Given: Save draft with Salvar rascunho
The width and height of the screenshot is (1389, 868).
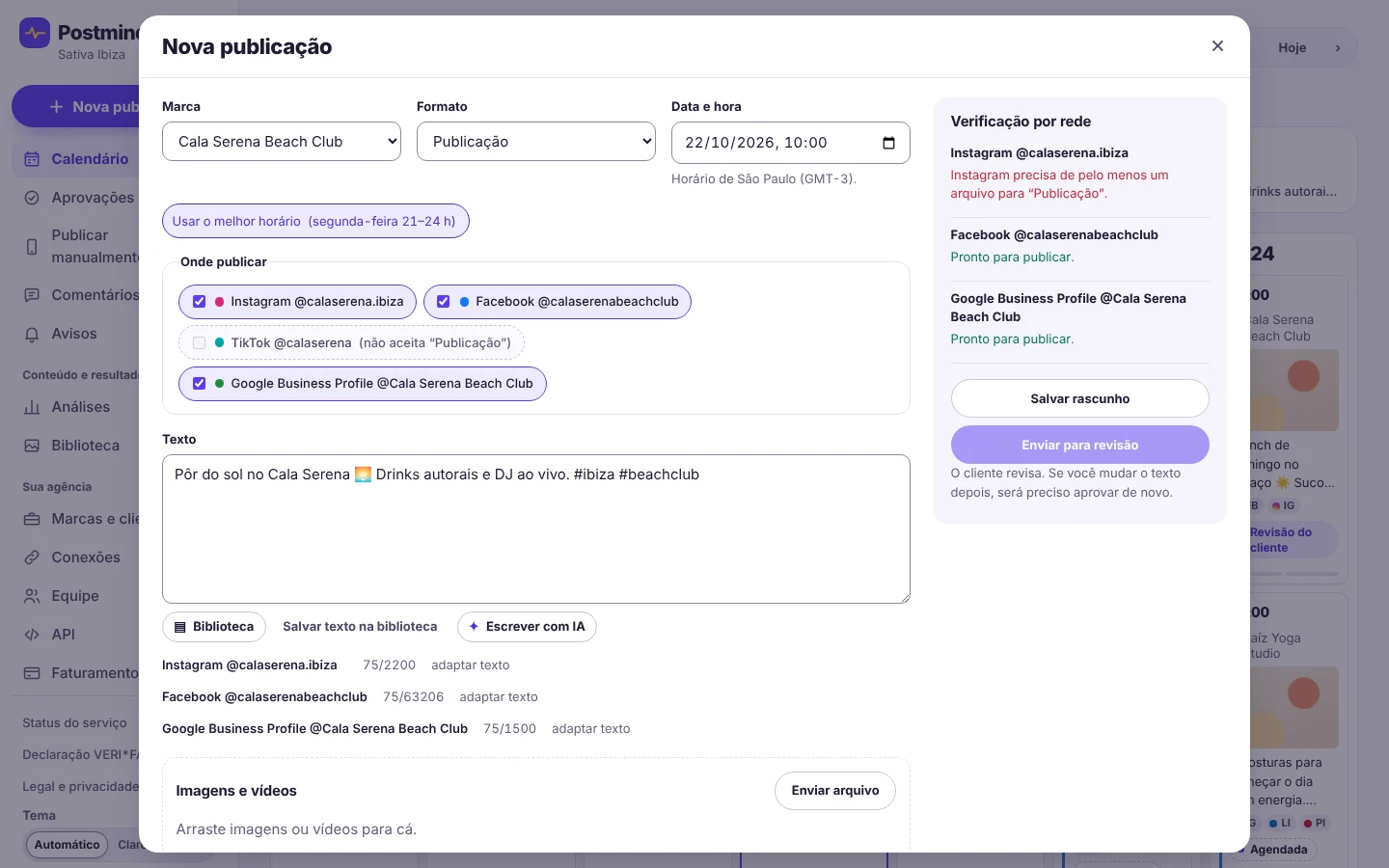Looking at the screenshot, I should click(1080, 398).
